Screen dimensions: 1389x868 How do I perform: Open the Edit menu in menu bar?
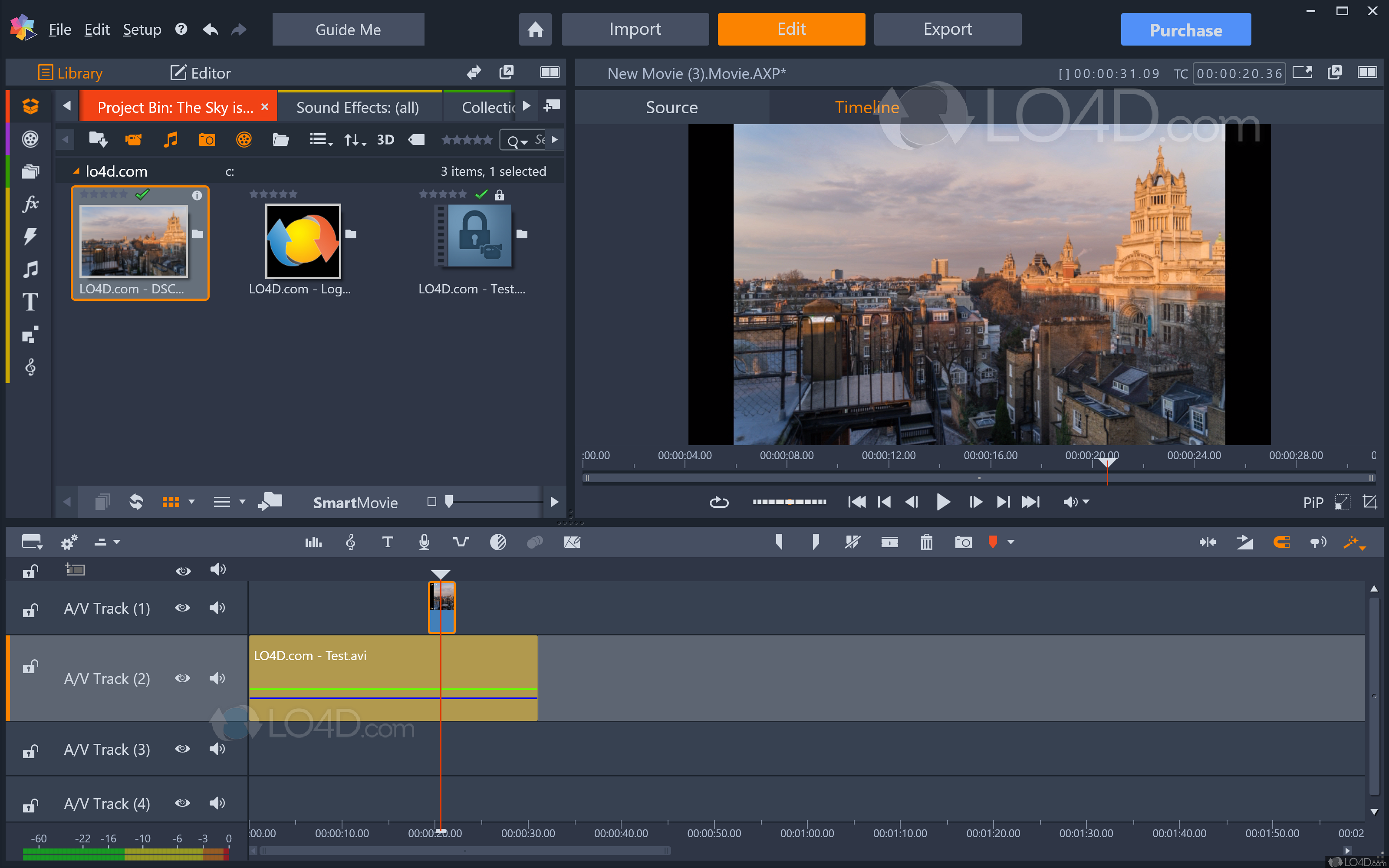[96, 29]
